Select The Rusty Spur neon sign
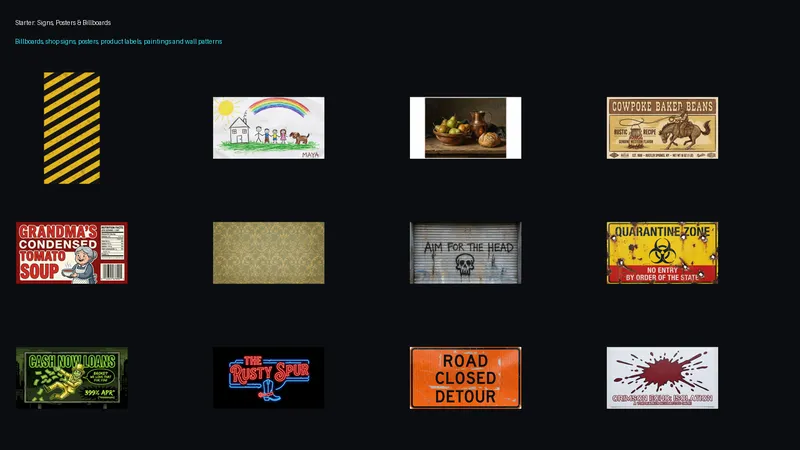The width and height of the screenshot is (800, 450). point(268,378)
